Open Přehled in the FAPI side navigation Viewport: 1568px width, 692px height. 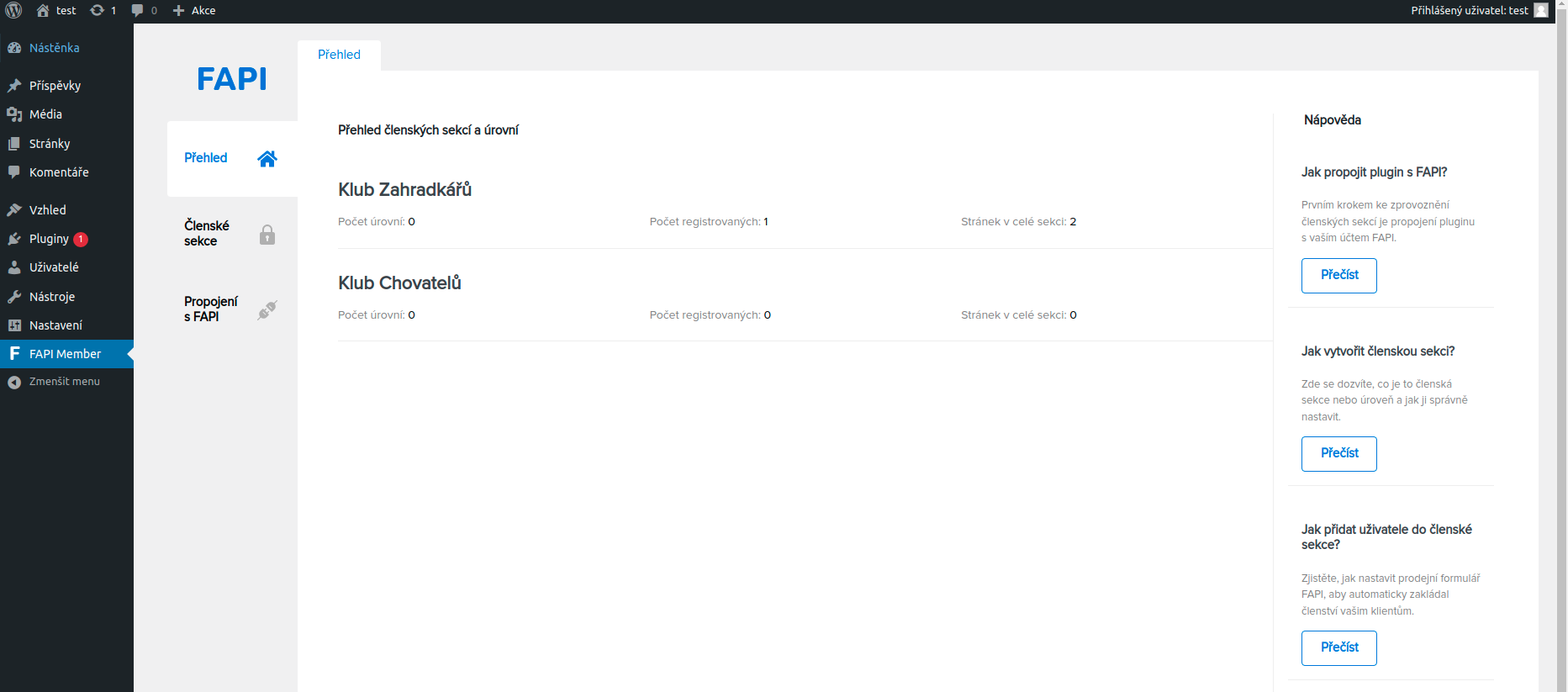[x=232, y=159]
